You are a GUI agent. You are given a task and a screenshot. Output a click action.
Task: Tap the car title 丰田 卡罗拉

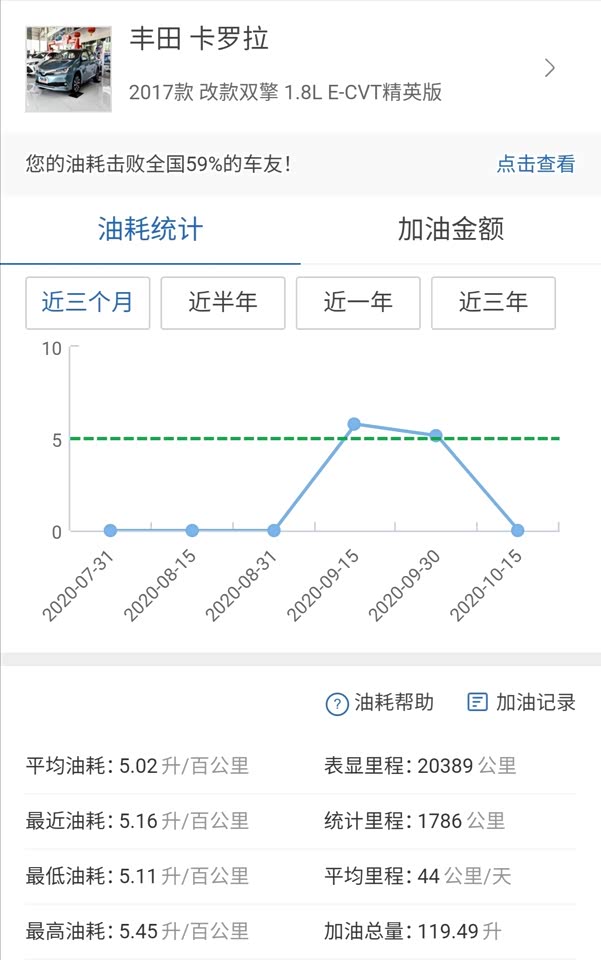[199, 40]
